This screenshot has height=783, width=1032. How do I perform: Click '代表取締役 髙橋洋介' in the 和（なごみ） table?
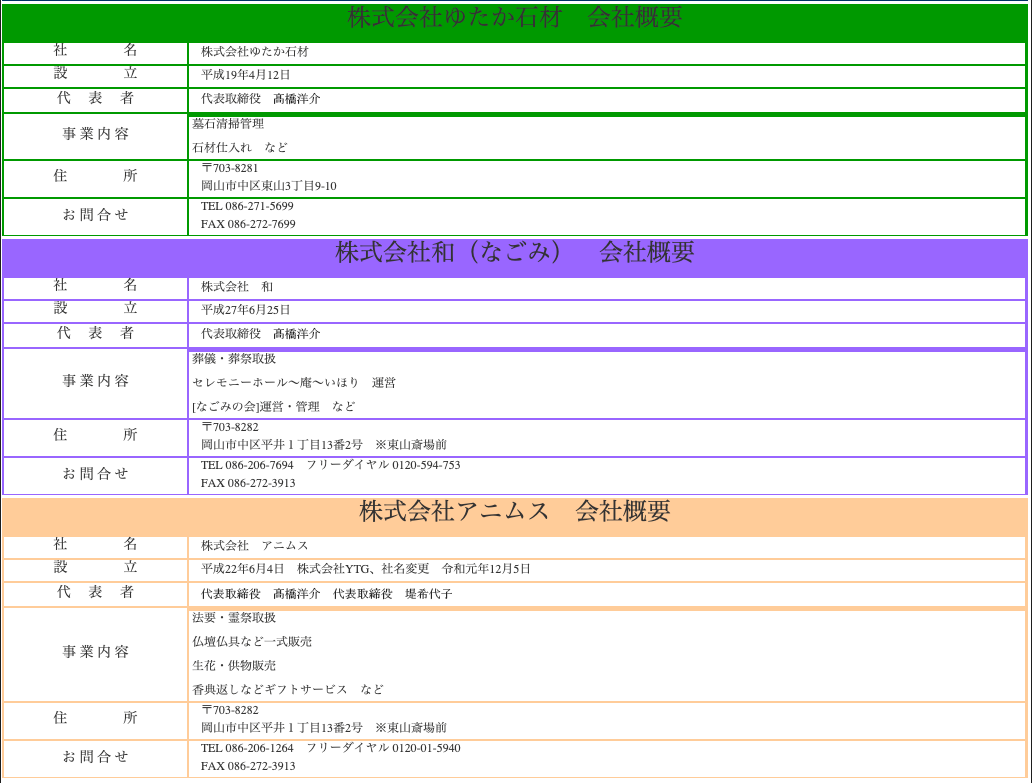tap(261, 334)
